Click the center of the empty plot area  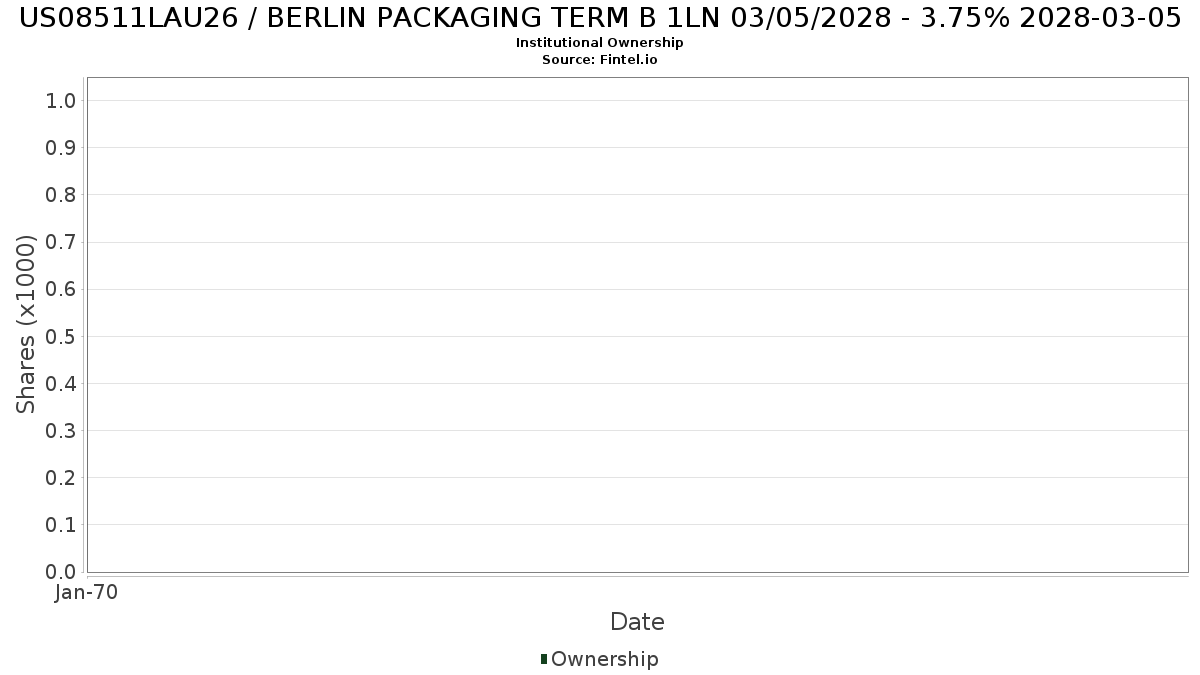637,325
